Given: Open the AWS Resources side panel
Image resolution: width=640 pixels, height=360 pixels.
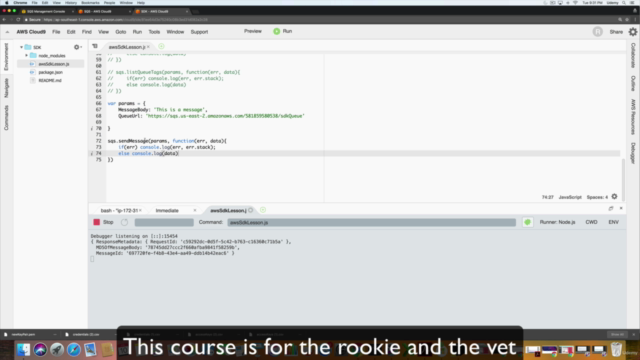Looking at the screenshot, I should click(633, 116).
